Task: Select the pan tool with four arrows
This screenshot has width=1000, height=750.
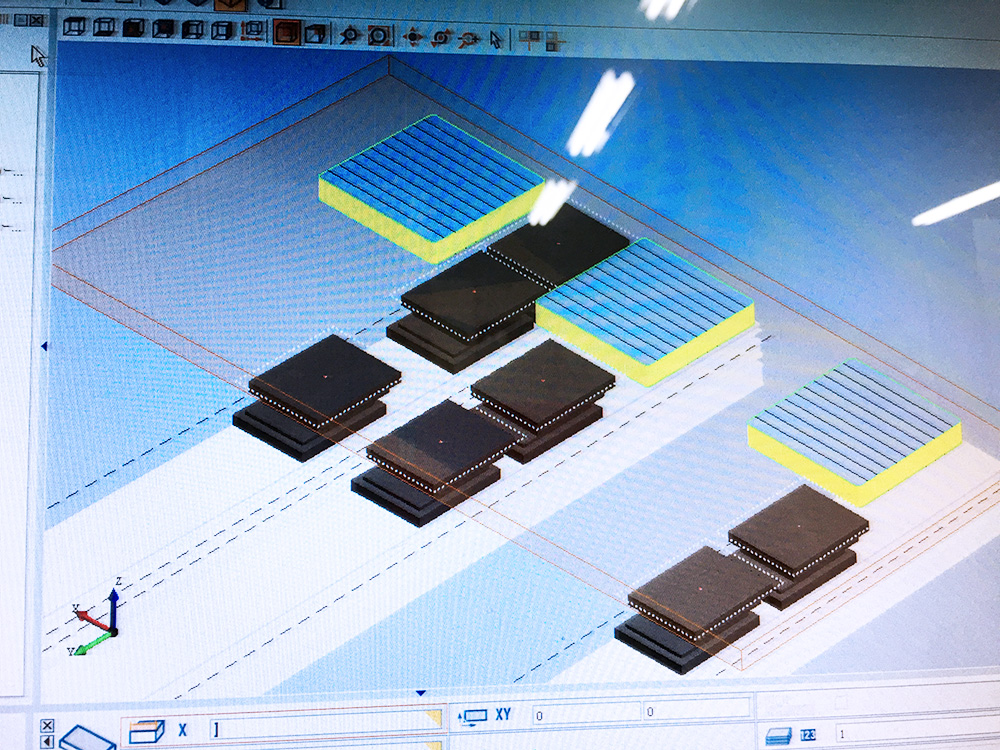Action: 413,37
